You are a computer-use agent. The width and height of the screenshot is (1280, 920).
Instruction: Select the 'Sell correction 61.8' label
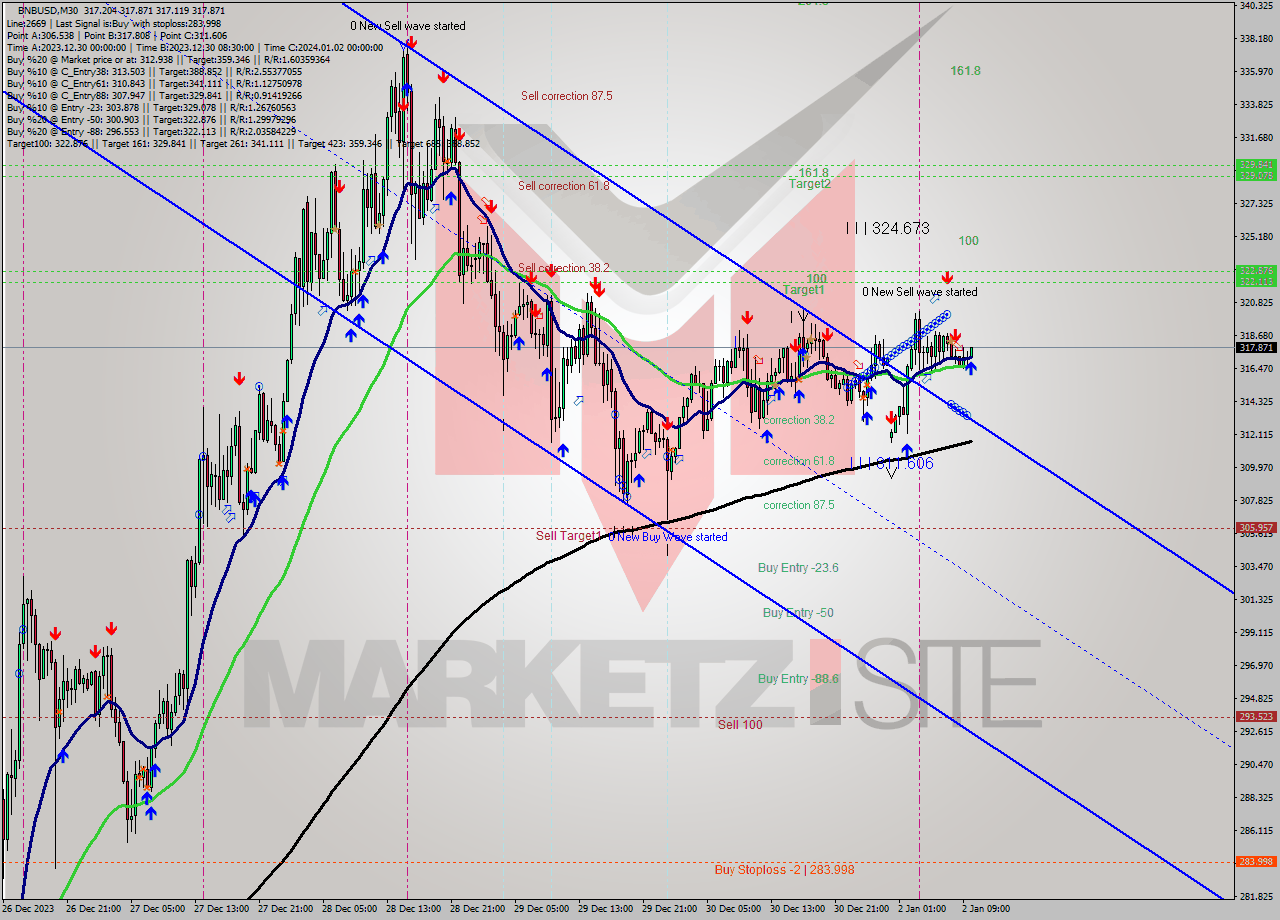[x=563, y=186]
